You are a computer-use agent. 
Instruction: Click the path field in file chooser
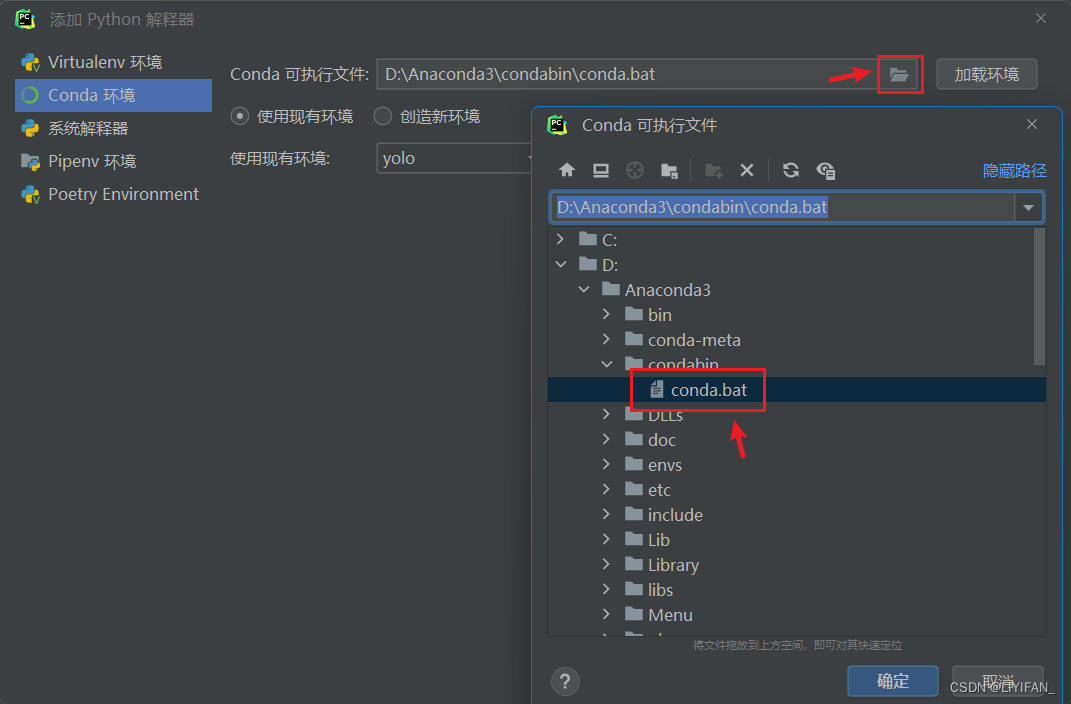(782, 207)
